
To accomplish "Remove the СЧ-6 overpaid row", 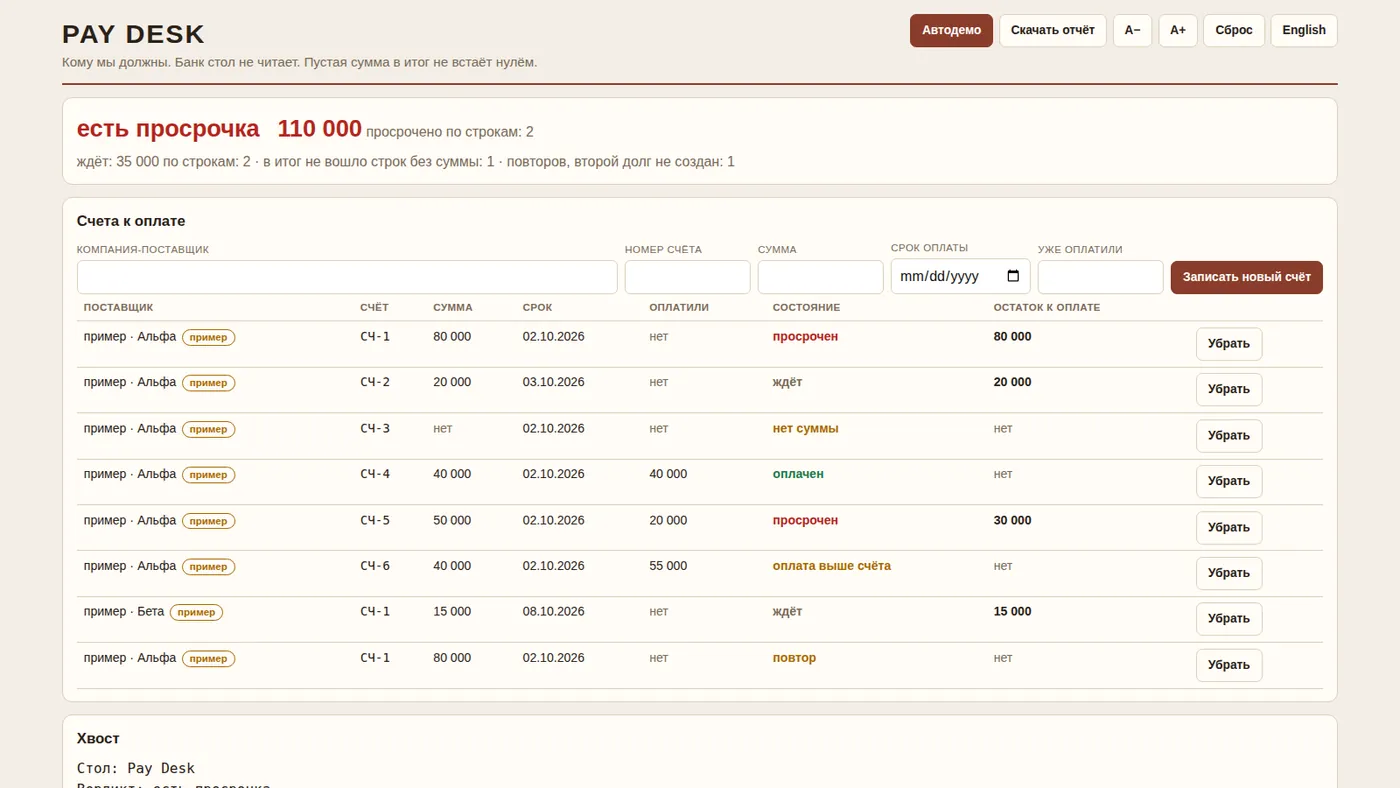I will click(x=1229, y=573).
